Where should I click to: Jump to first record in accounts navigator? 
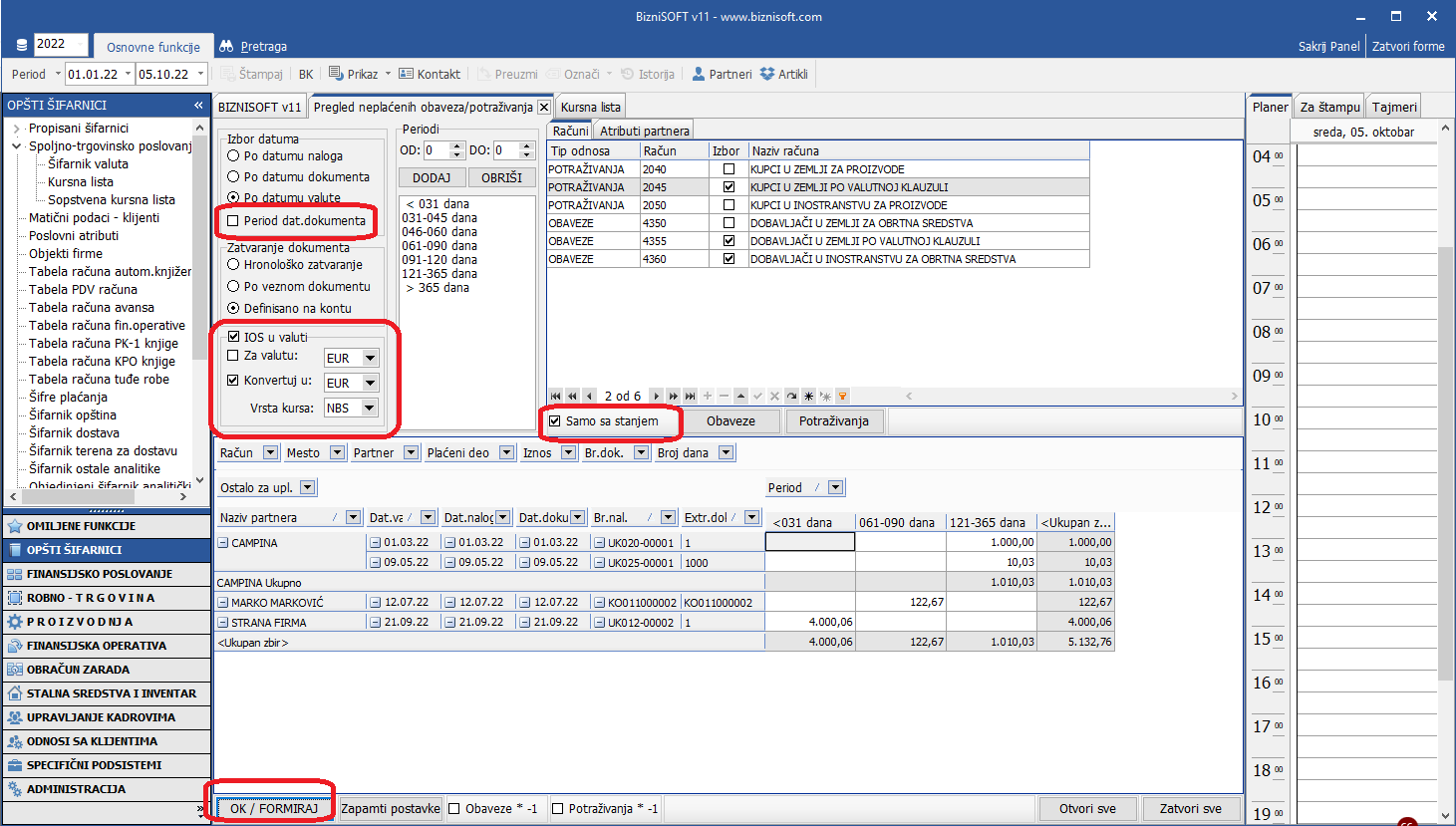556,396
